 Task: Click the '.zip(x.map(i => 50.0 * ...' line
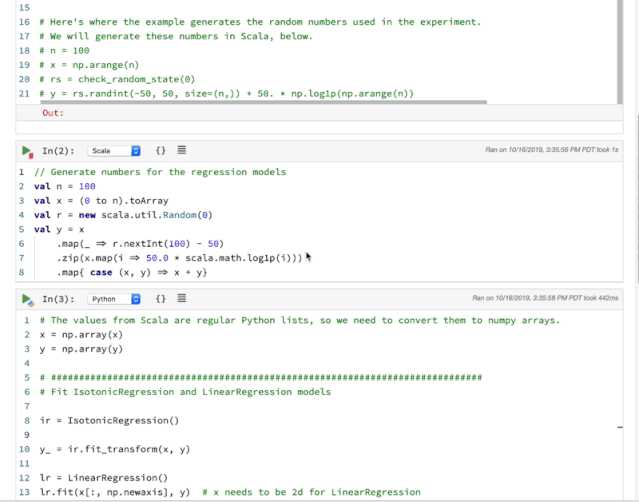pyautogui.click(x=180, y=258)
